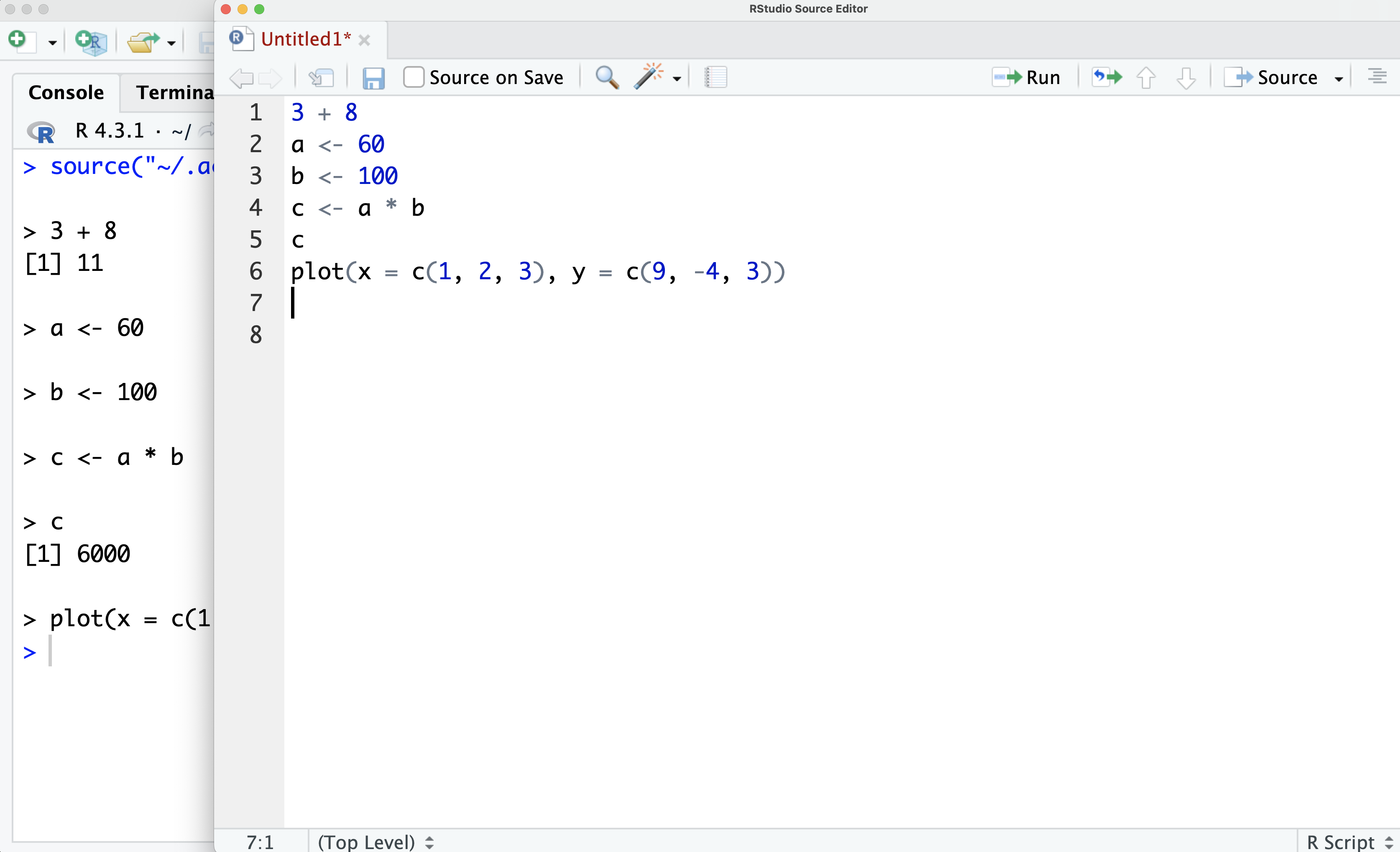Enable Source on Save checkbox
1400x852 pixels.
click(414, 77)
